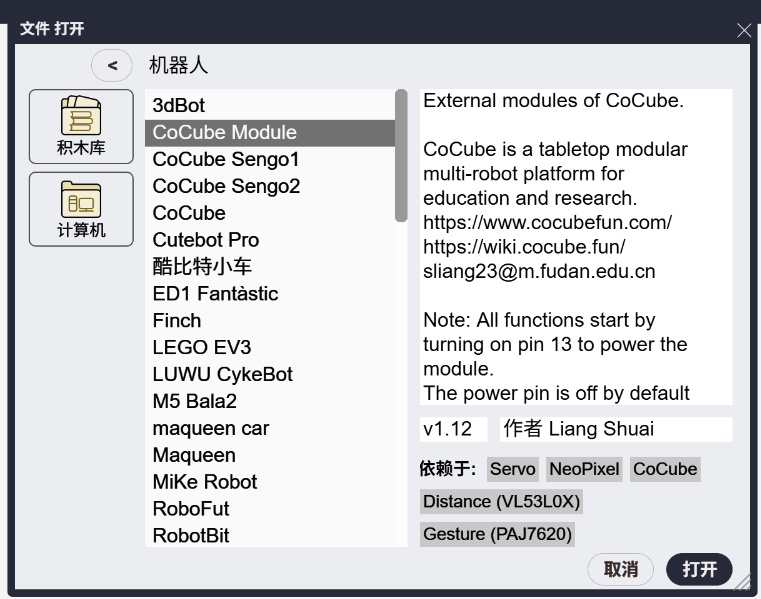Image resolution: width=761 pixels, height=599 pixels.
Task: Select the Finch robot library
Action: click(x=177, y=321)
